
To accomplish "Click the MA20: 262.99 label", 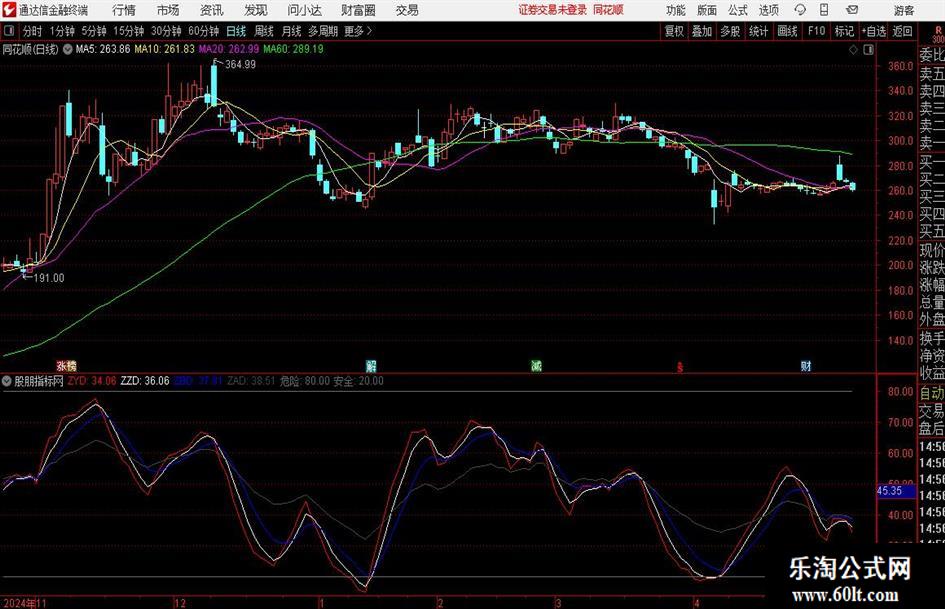I will pos(229,49).
